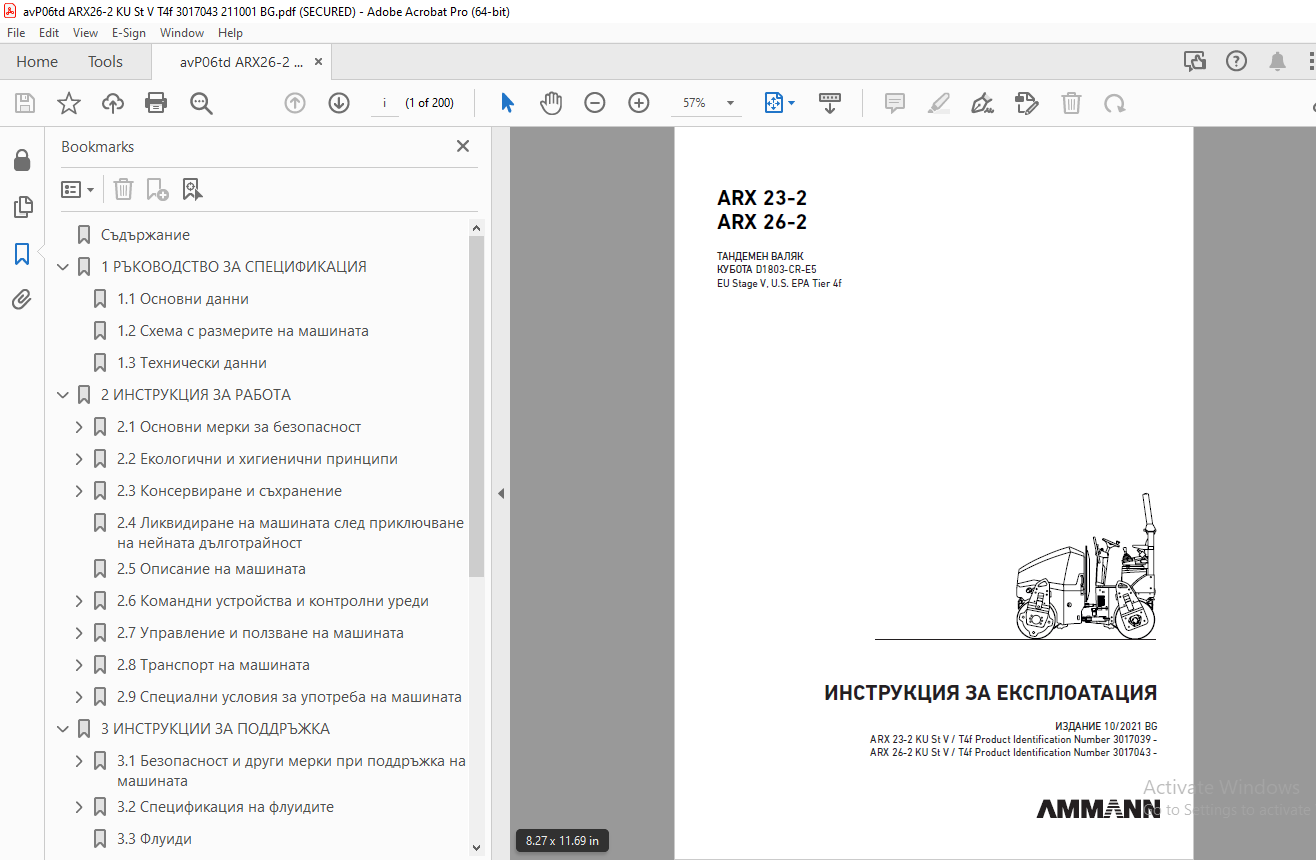Viewport: 1316px width, 860px height.
Task: Expand 2.9 Специални условия bookmark
Action: (x=79, y=697)
